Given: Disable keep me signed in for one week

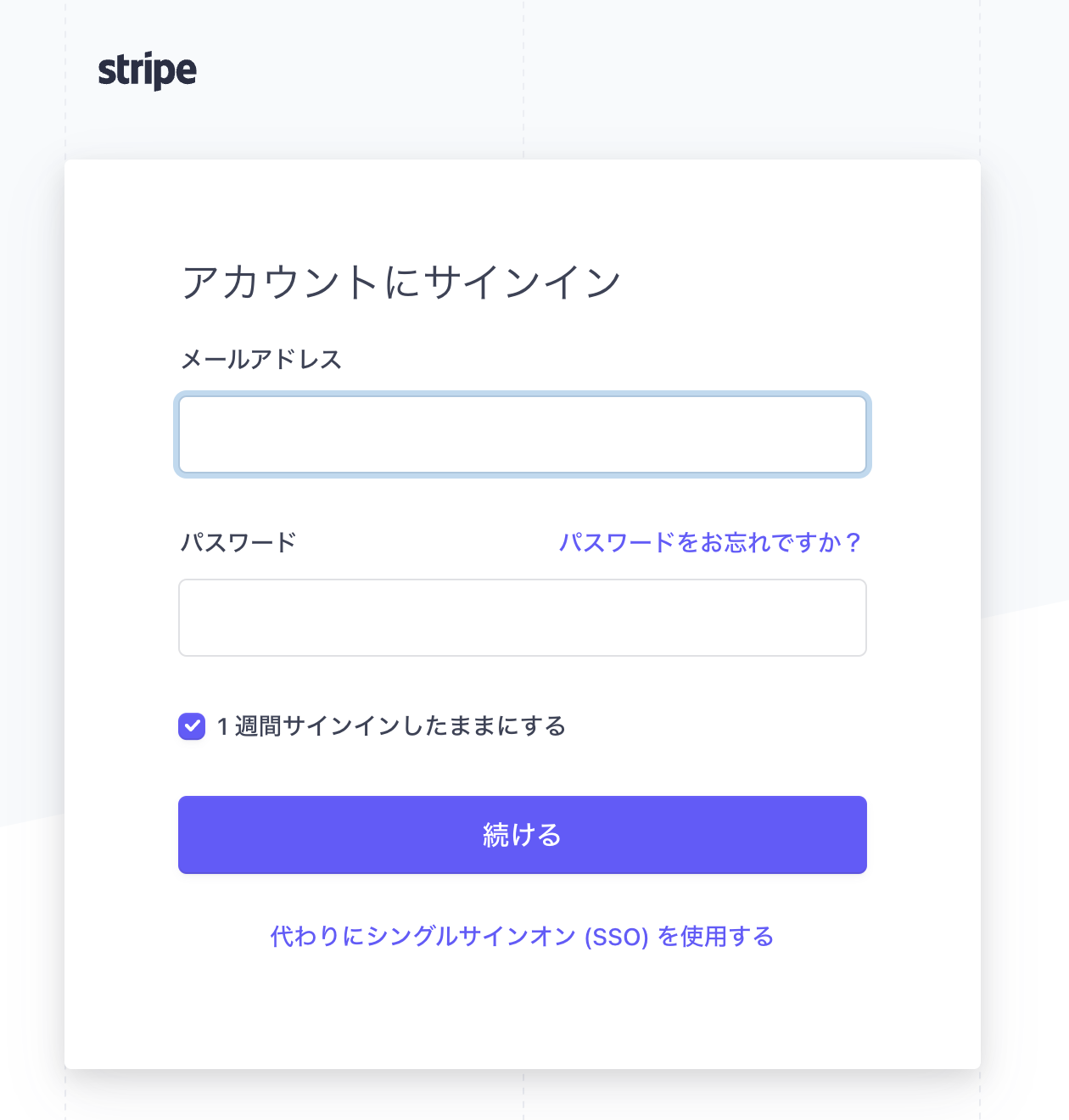Looking at the screenshot, I should [191, 725].
